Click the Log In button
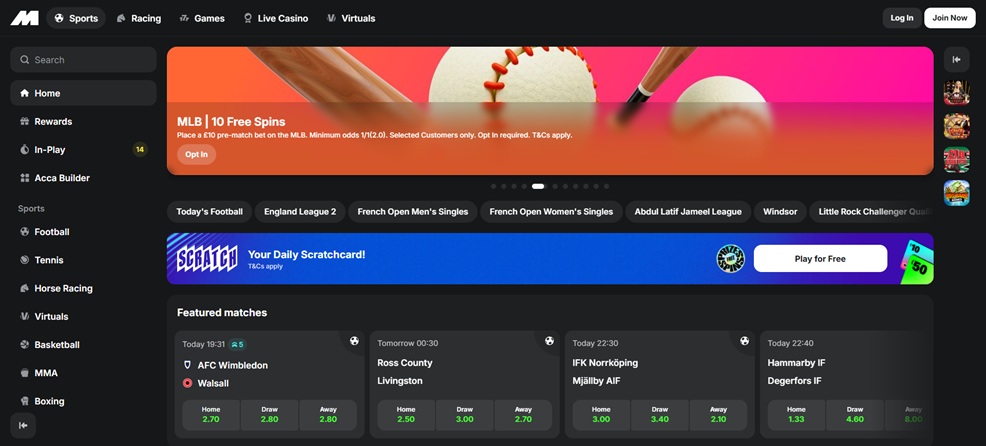Viewport: 986px width, 446px height. click(x=901, y=18)
